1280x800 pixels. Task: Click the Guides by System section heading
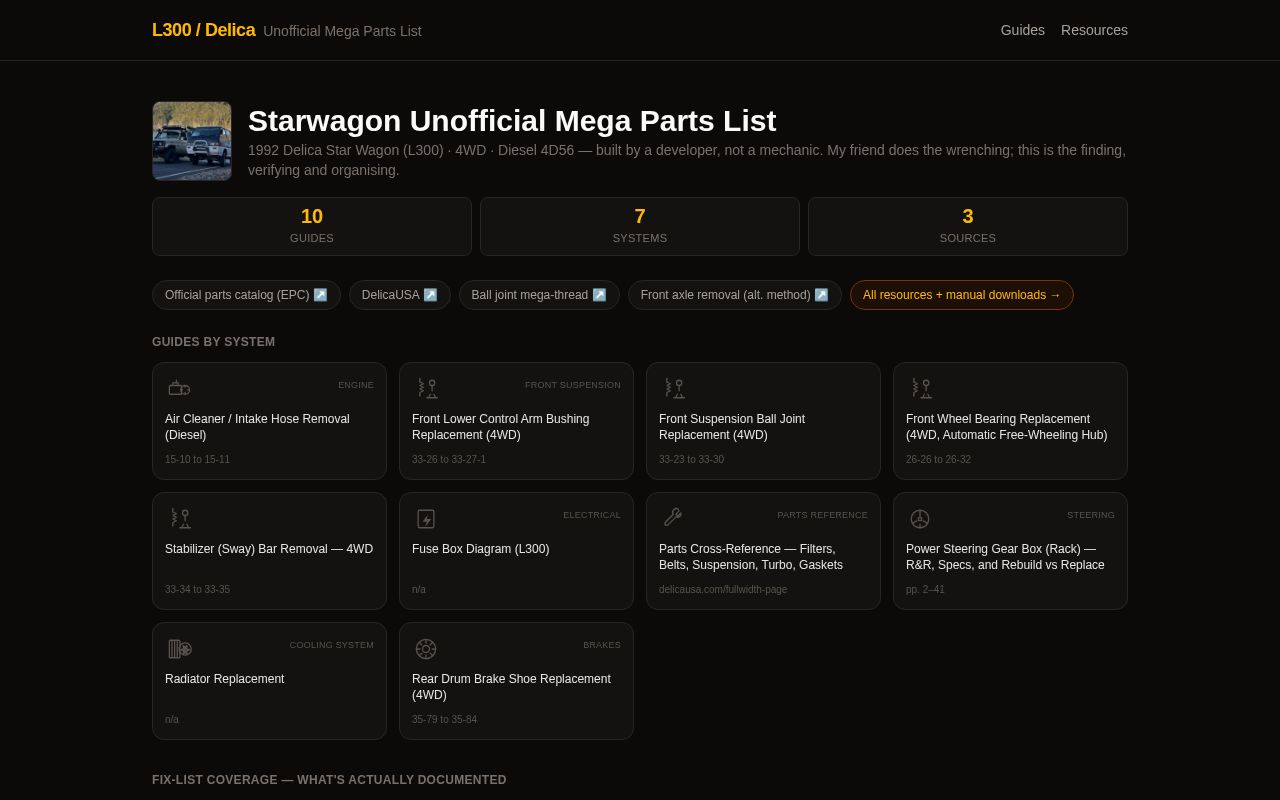click(213, 342)
